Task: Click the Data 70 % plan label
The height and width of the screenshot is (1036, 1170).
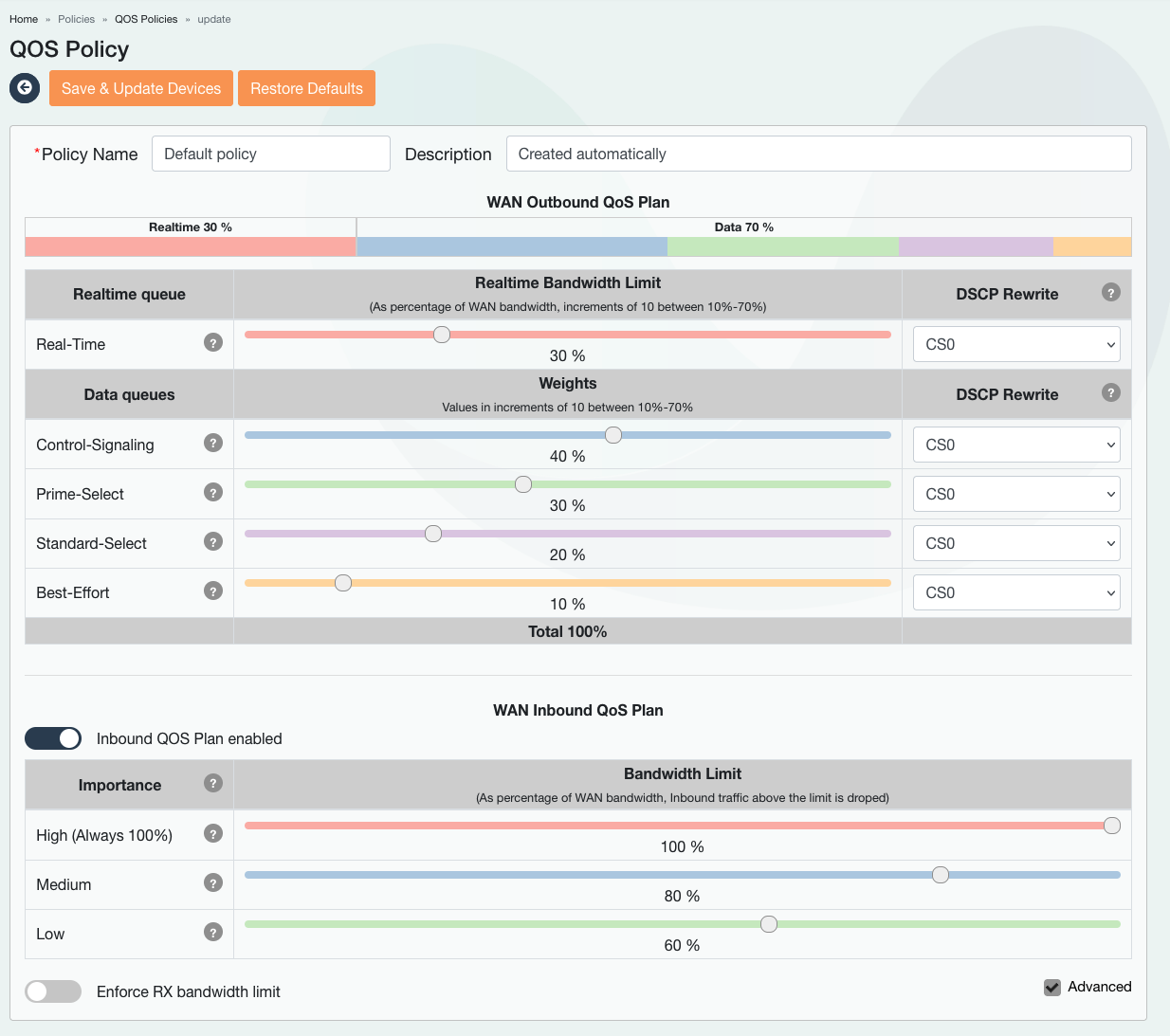Action: click(x=744, y=227)
